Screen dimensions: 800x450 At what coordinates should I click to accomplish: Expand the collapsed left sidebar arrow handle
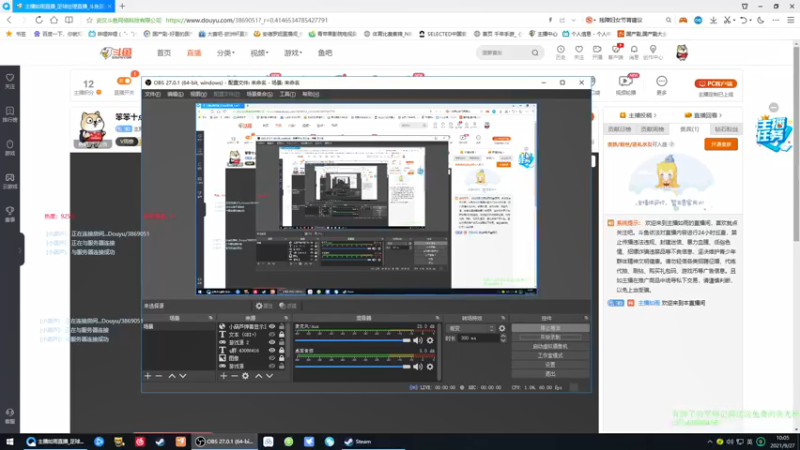20,249
